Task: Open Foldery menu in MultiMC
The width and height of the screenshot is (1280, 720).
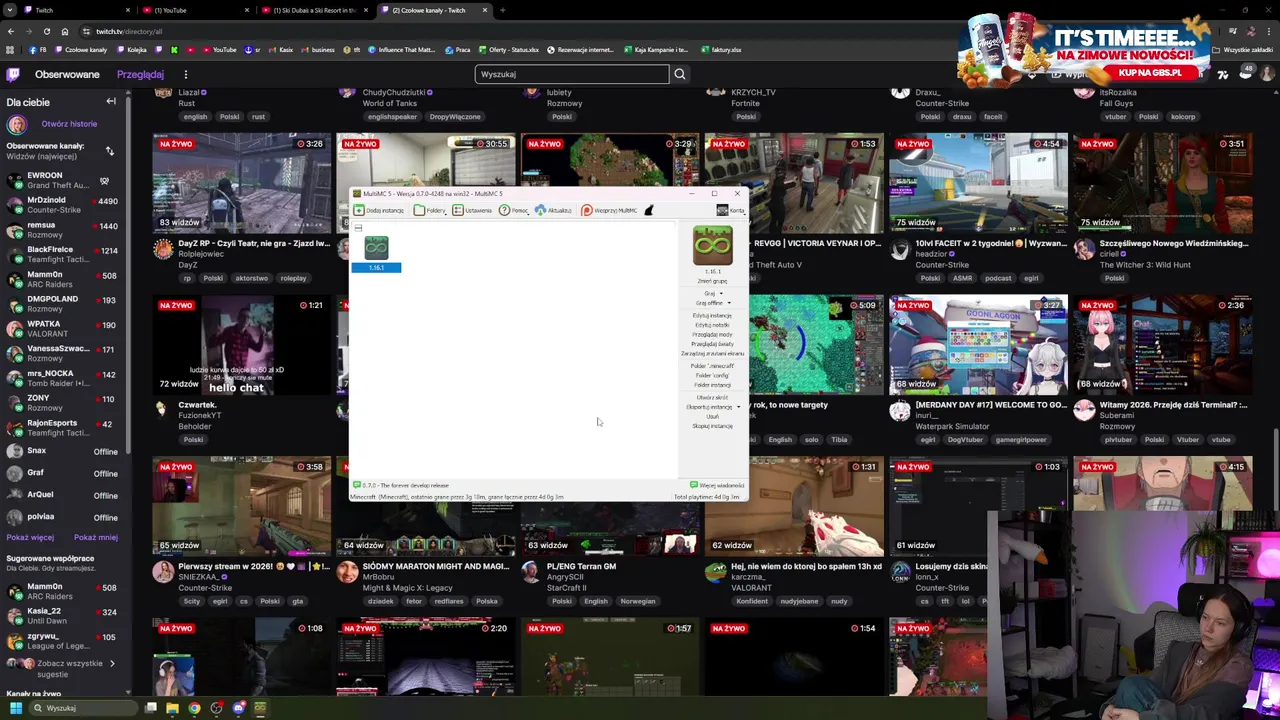Action: (430, 210)
